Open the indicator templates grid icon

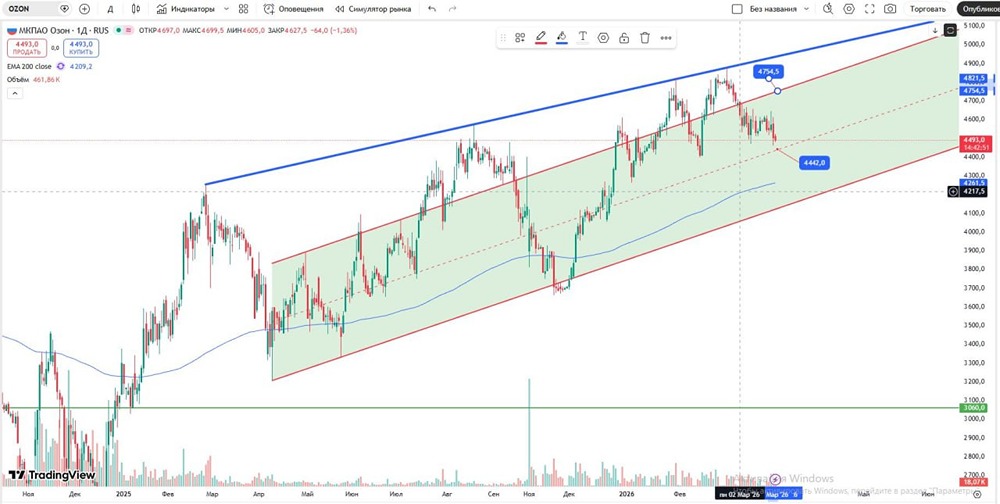[243, 9]
